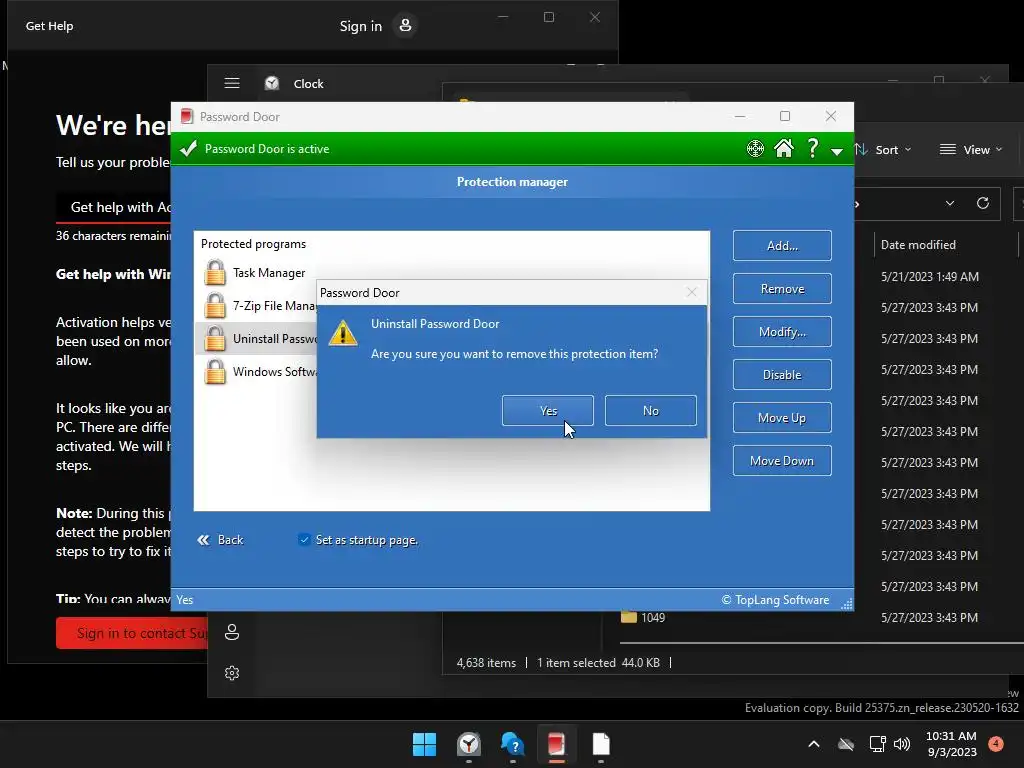Close the Password Door confirmation dialog
The image size is (1024, 768).
click(x=692, y=293)
